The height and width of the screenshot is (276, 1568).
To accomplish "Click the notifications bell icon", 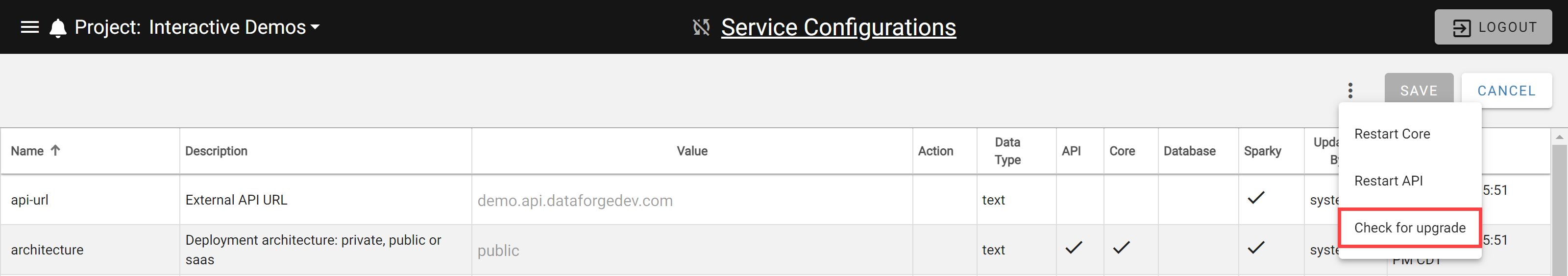I will [58, 28].
